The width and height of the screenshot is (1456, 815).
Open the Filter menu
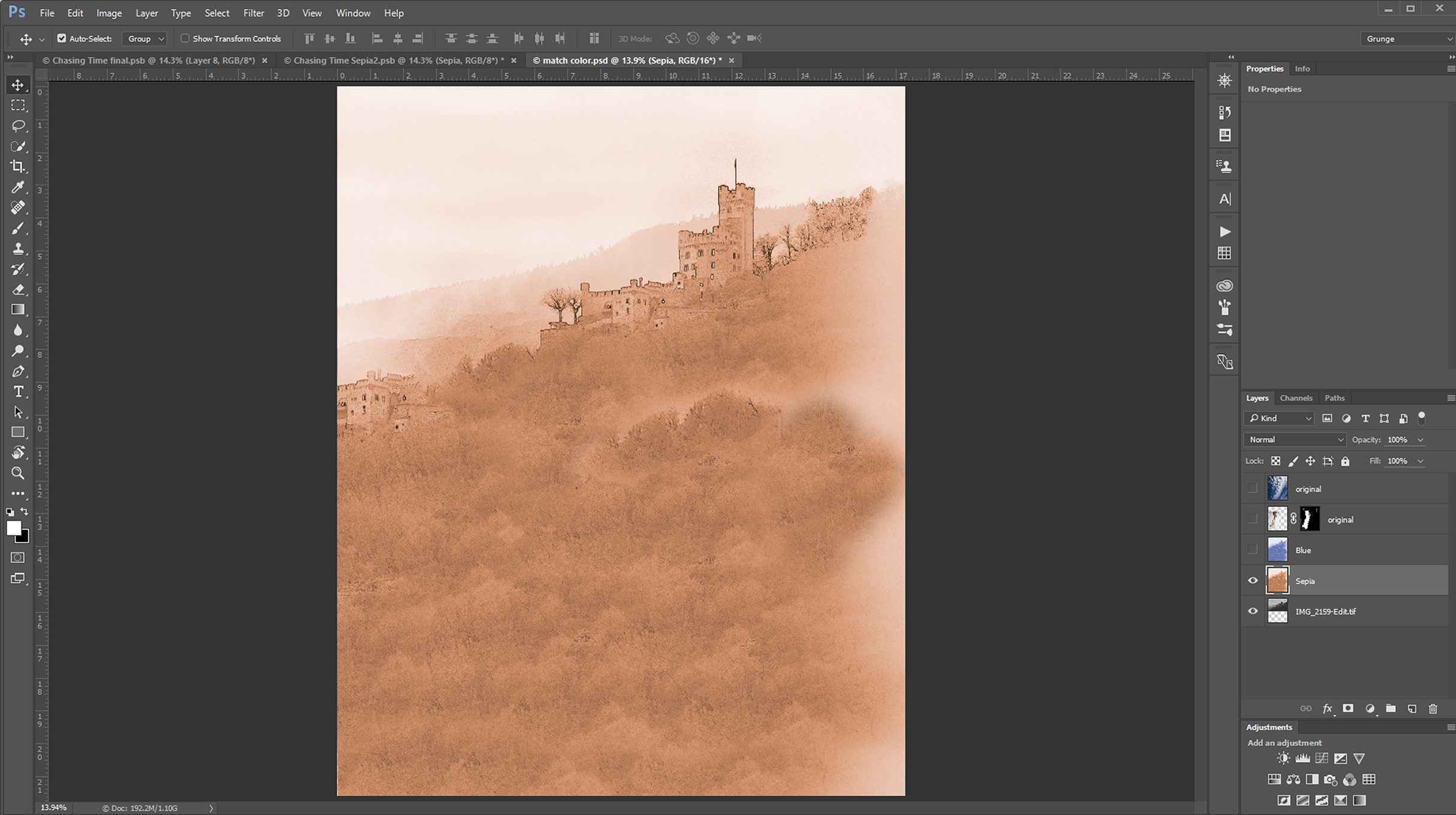[x=253, y=13]
